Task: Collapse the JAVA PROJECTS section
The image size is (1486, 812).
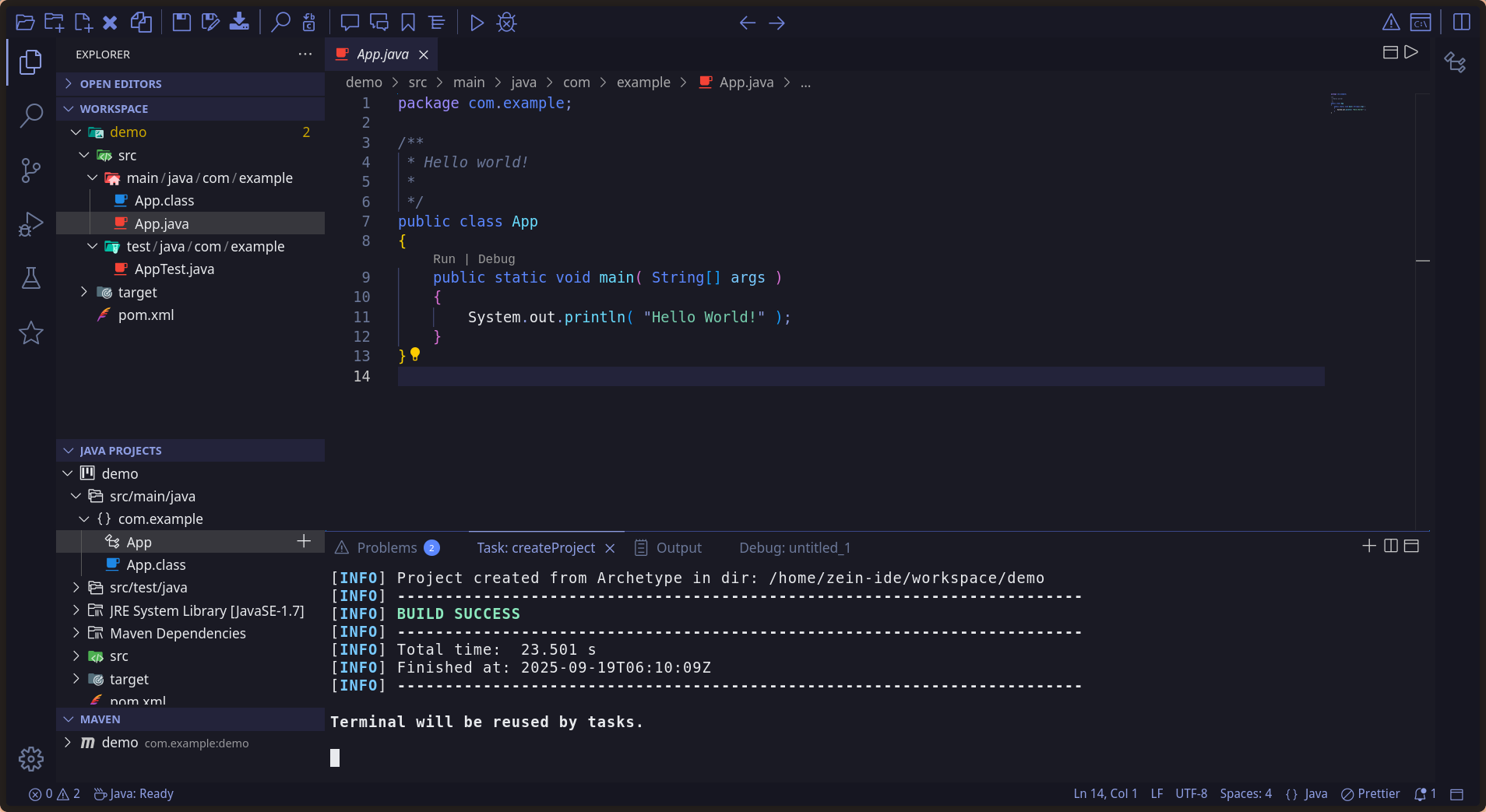Action: click(x=121, y=451)
